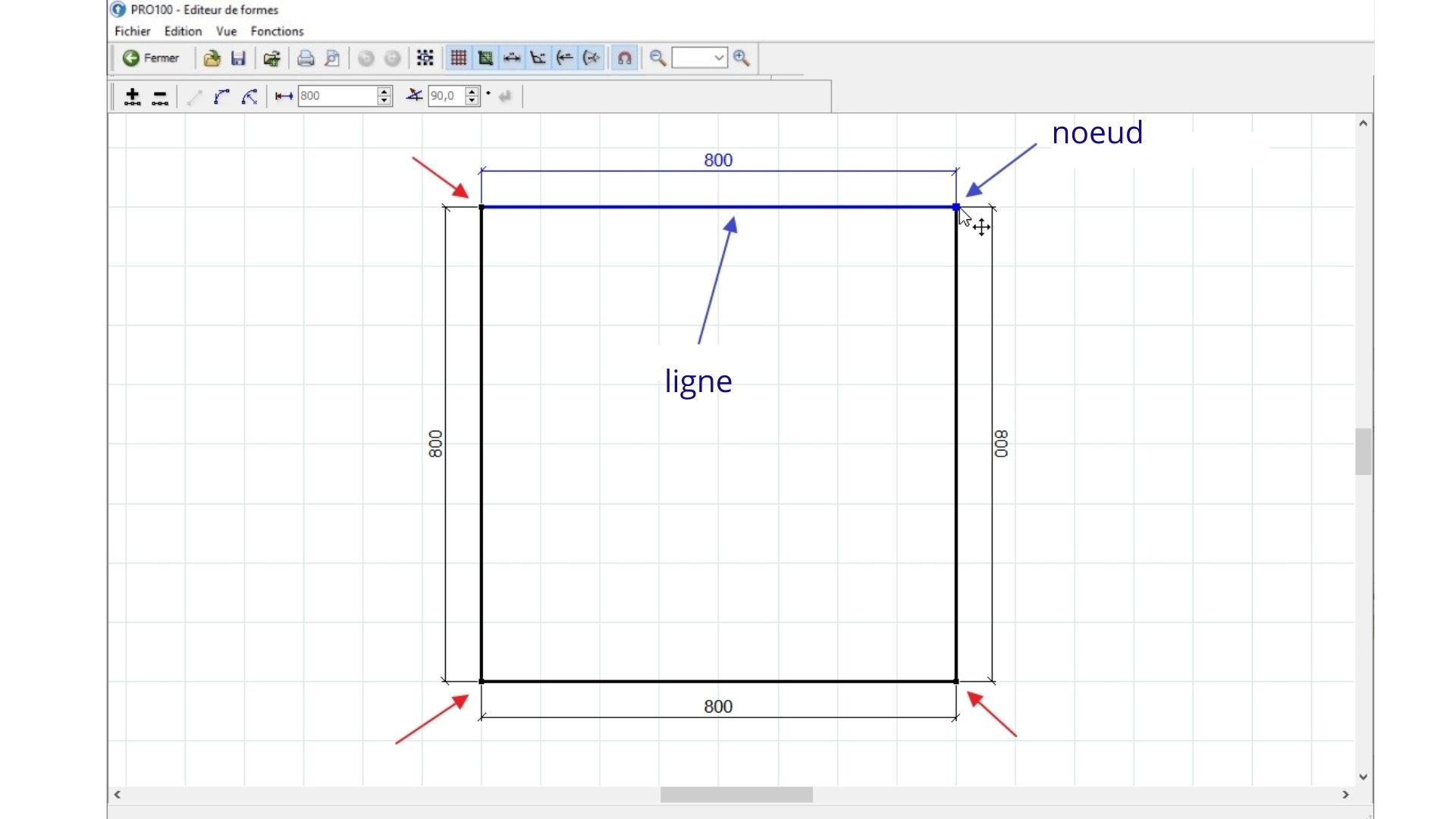Click the Fermer button
This screenshot has height=819, width=1456.
pyautogui.click(x=151, y=58)
